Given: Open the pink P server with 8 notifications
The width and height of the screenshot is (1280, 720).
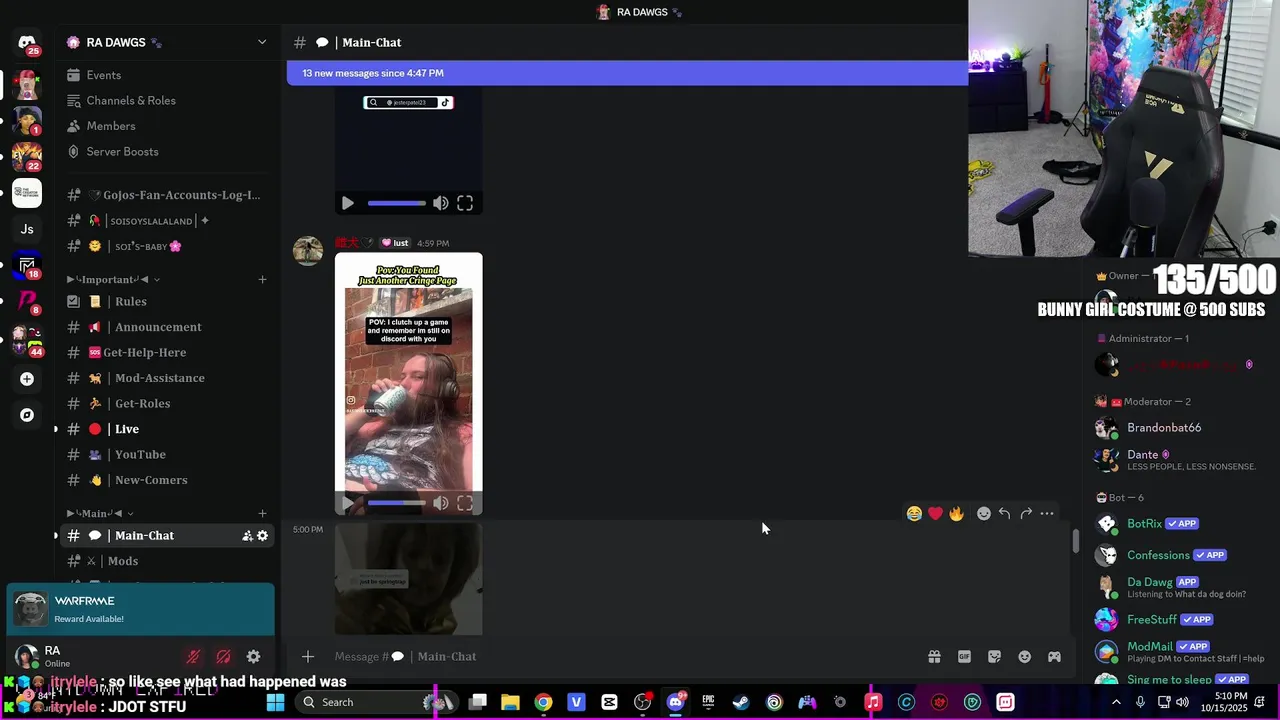Looking at the screenshot, I should [27, 301].
